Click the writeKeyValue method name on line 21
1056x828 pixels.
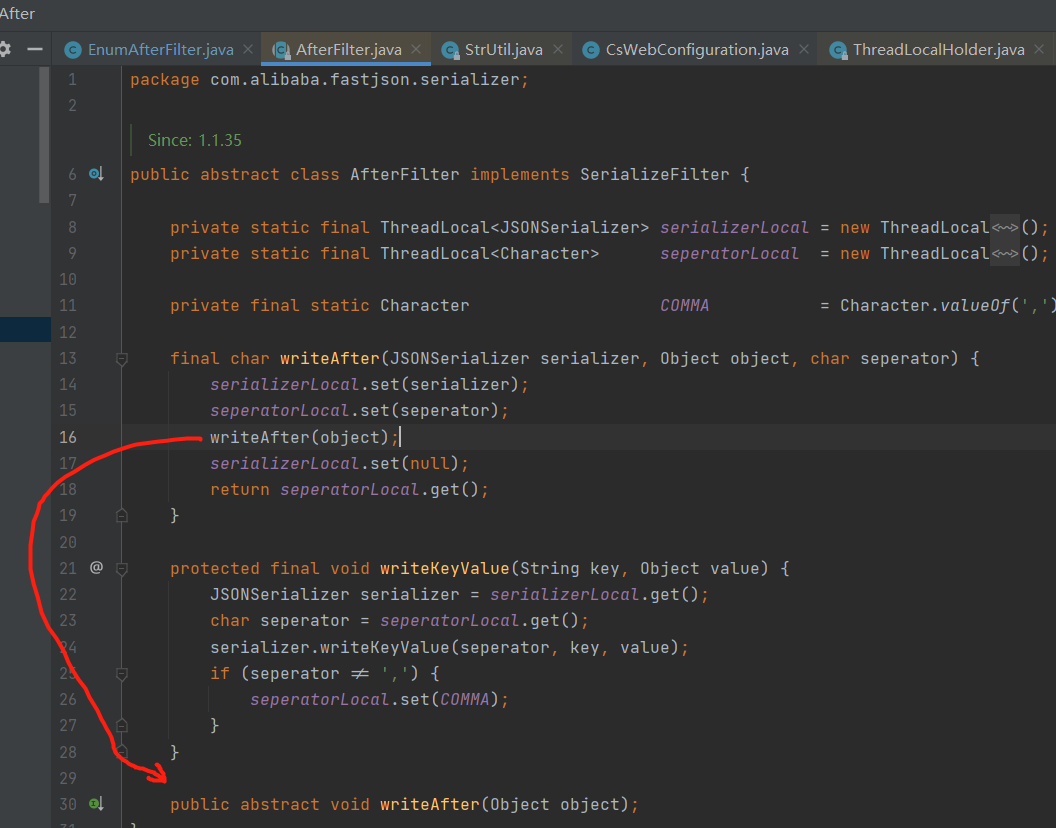click(444, 569)
